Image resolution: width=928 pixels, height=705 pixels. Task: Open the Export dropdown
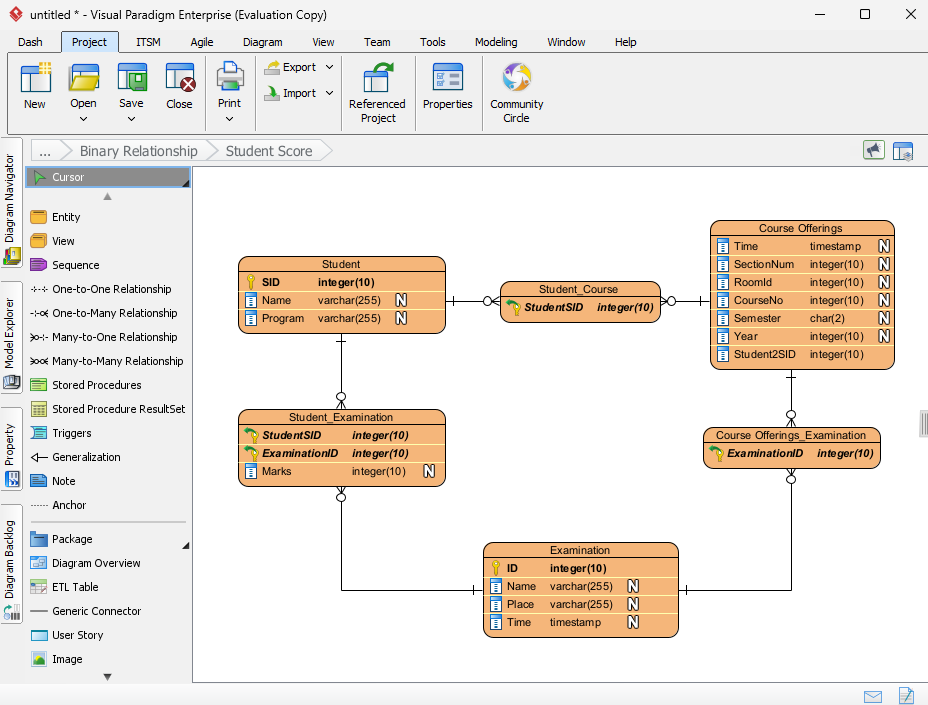click(329, 67)
